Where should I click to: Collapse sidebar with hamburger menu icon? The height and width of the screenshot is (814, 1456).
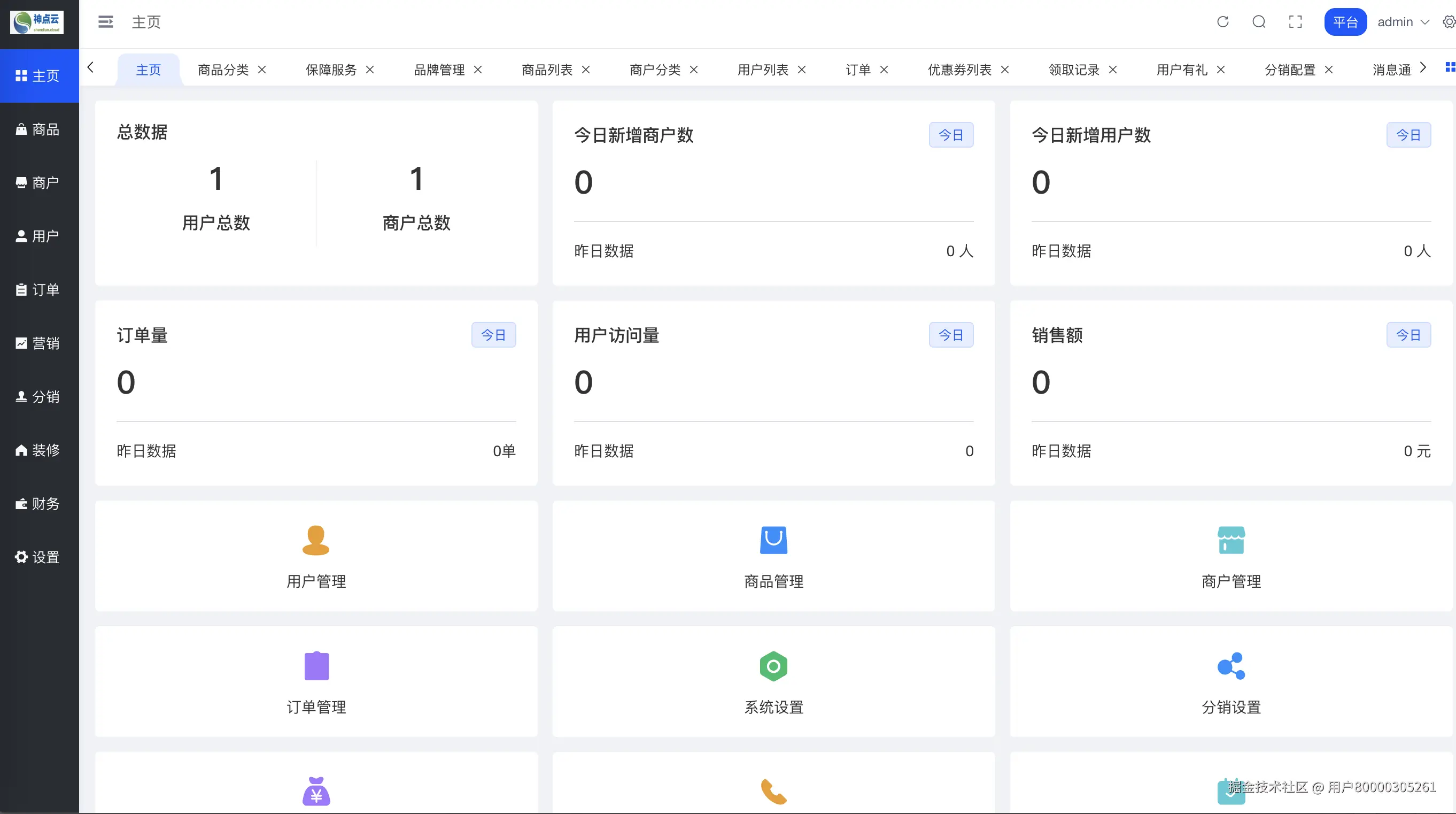pos(106,22)
